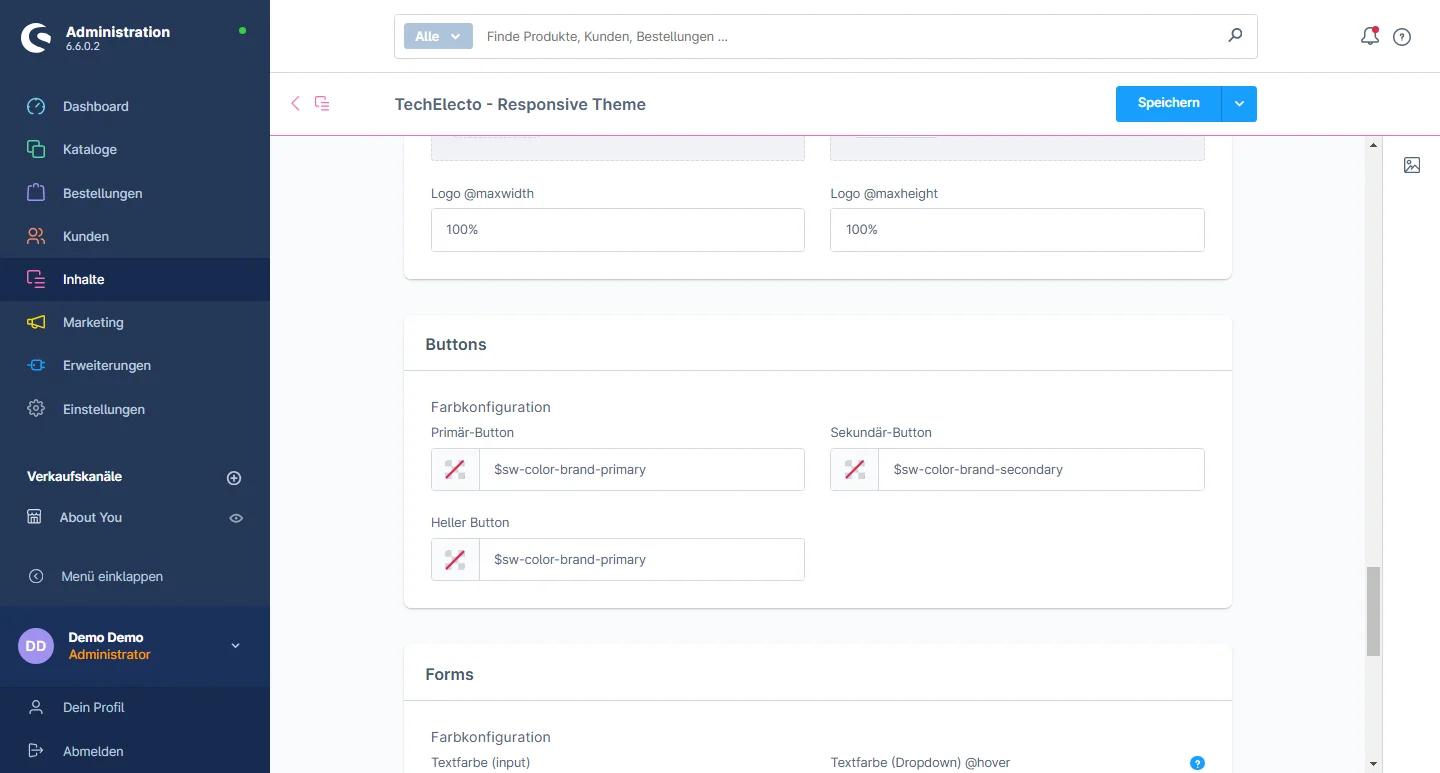Expand the Speichern button dropdown arrow
The width and height of the screenshot is (1440, 773).
pos(1239,104)
